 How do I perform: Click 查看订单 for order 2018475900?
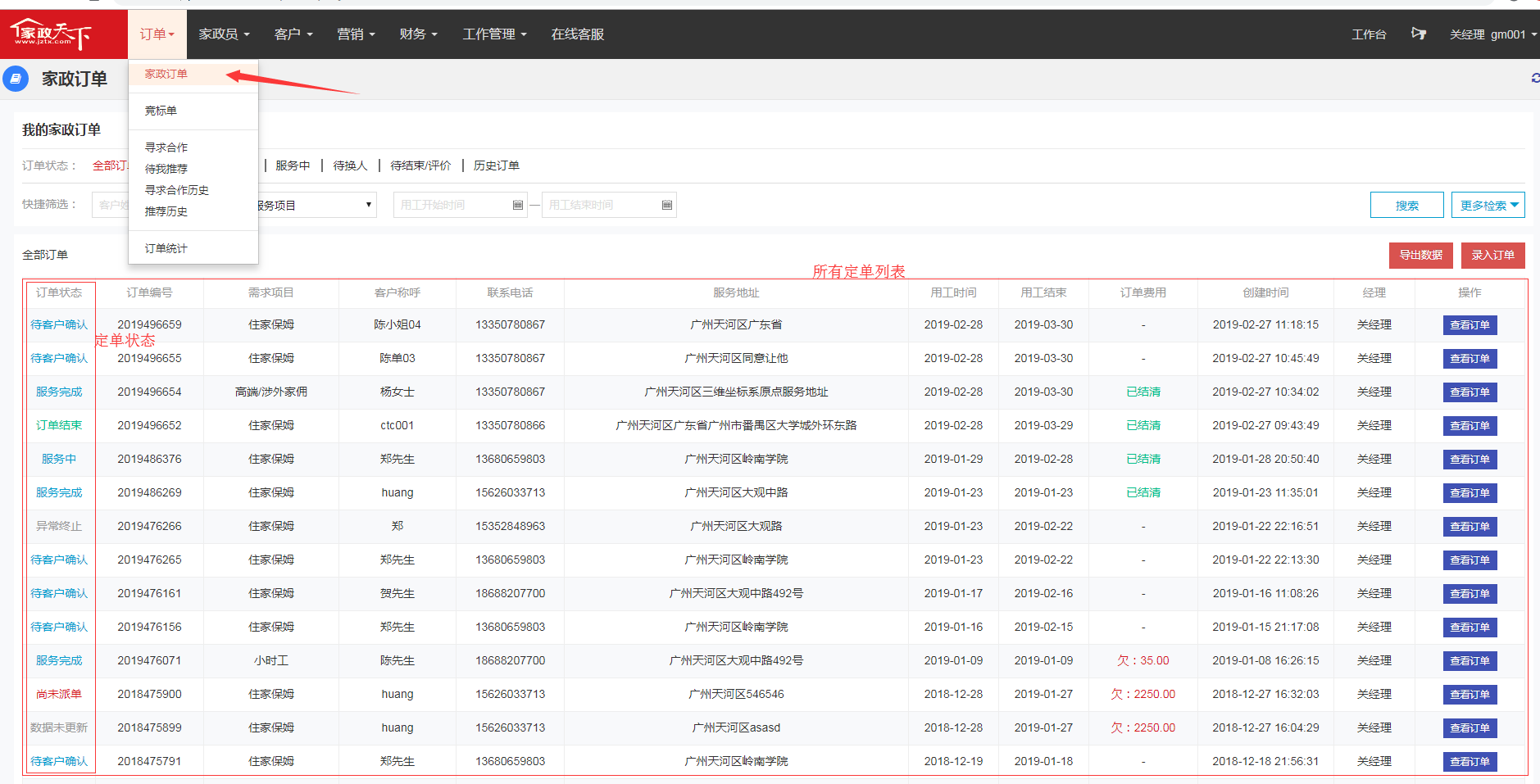[1470, 695]
